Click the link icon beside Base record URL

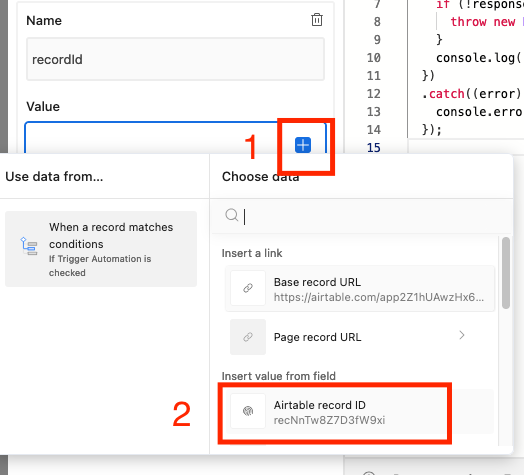tap(248, 288)
